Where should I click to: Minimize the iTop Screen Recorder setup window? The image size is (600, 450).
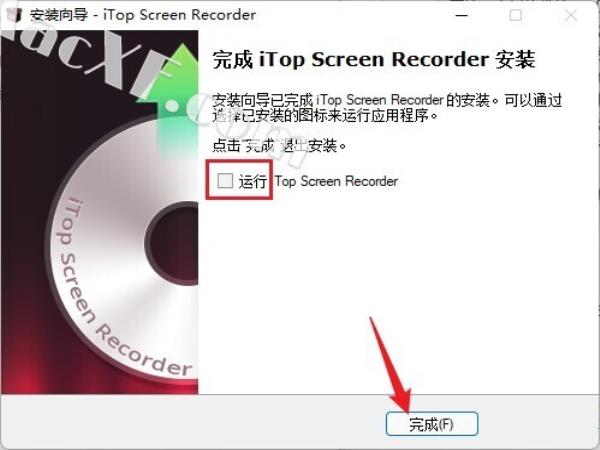(x=461, y=15)
